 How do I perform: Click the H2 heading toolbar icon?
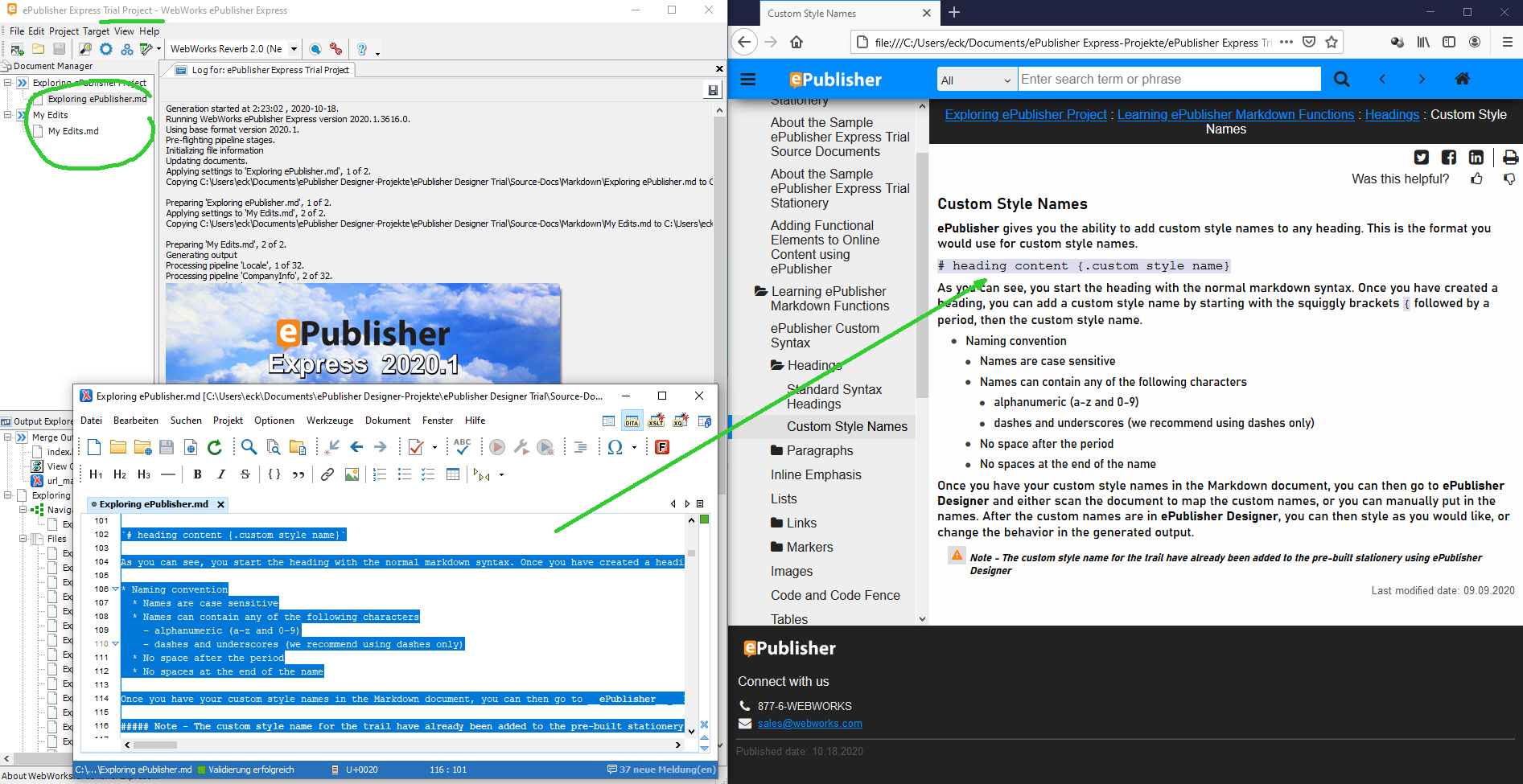120,474
